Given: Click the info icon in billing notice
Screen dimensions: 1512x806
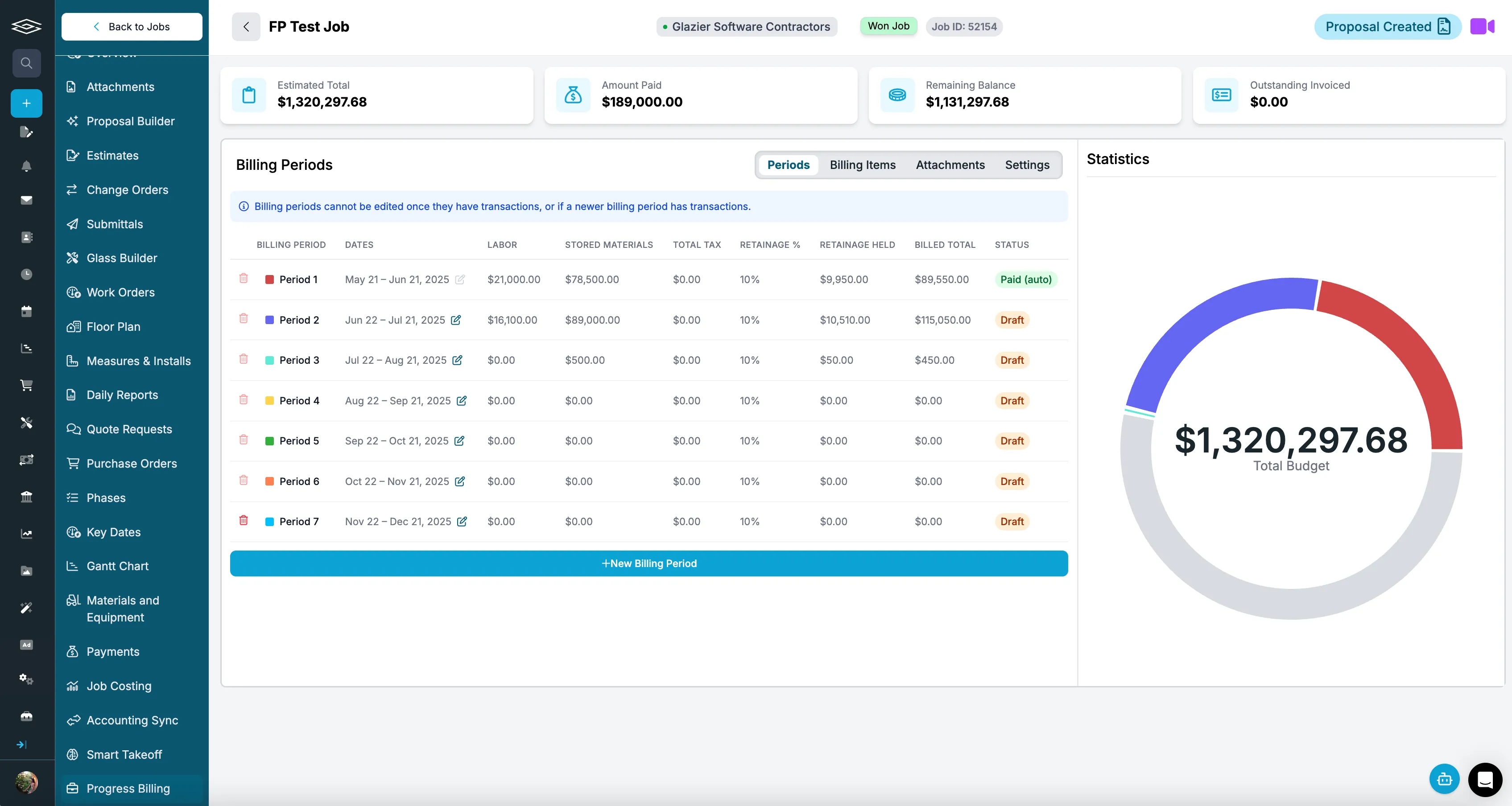Looking at the screenshot, I should (244, 206).
